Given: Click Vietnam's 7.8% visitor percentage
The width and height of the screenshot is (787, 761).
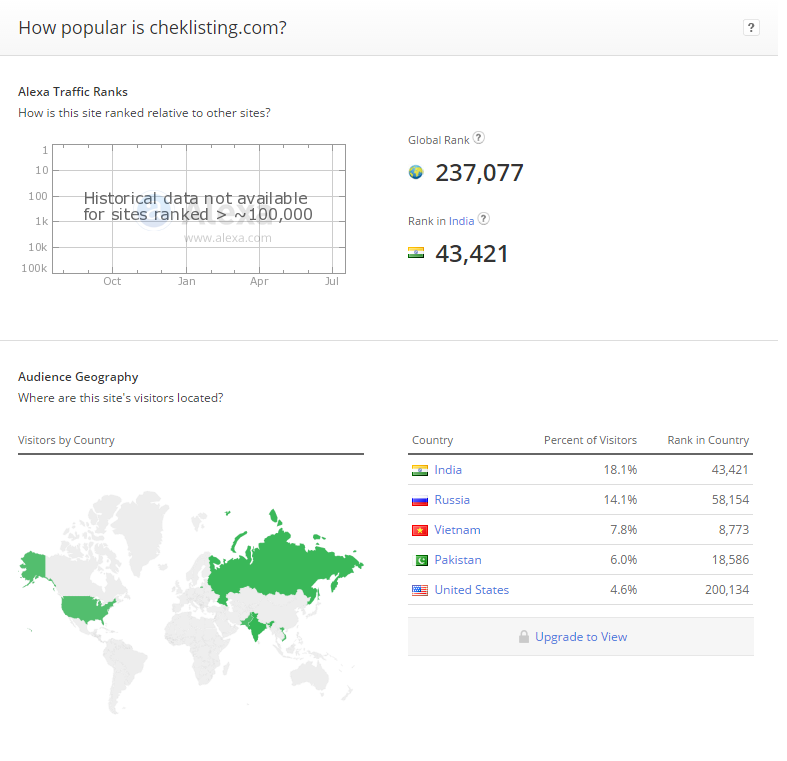Looking at the screenshot, I should [x=623, y=530].
